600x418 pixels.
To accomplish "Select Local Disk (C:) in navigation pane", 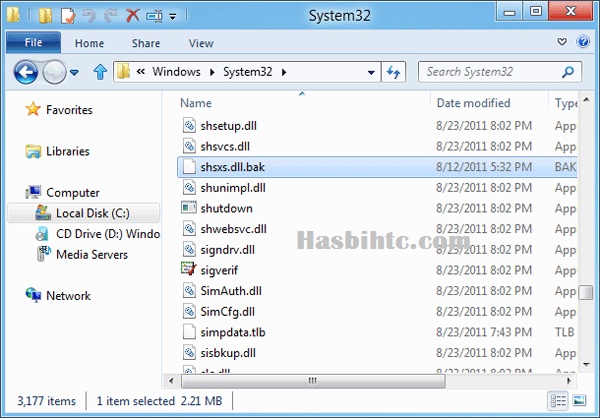I will point(83,213).
